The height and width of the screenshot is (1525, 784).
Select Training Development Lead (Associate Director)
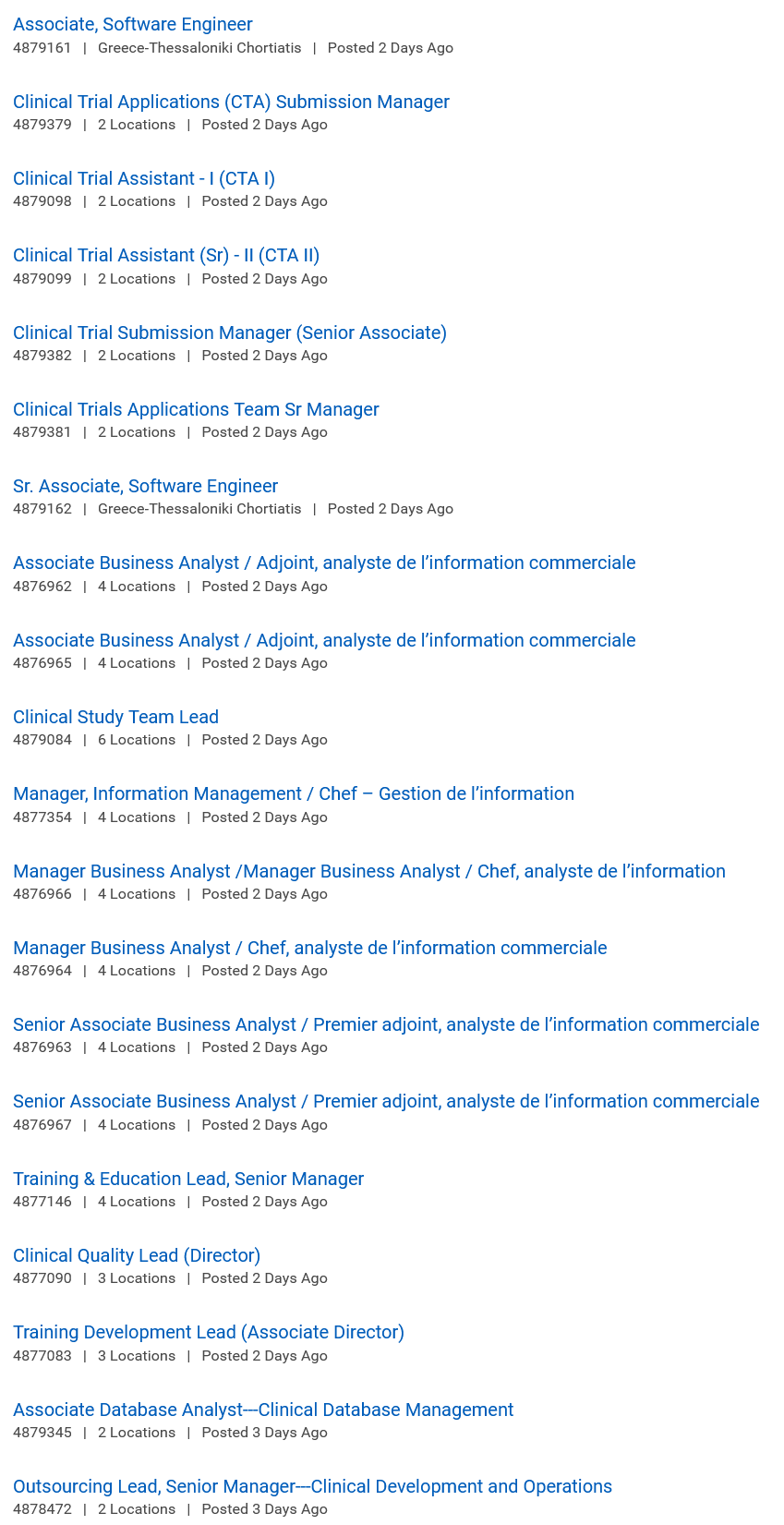[x=209, y=1333]
